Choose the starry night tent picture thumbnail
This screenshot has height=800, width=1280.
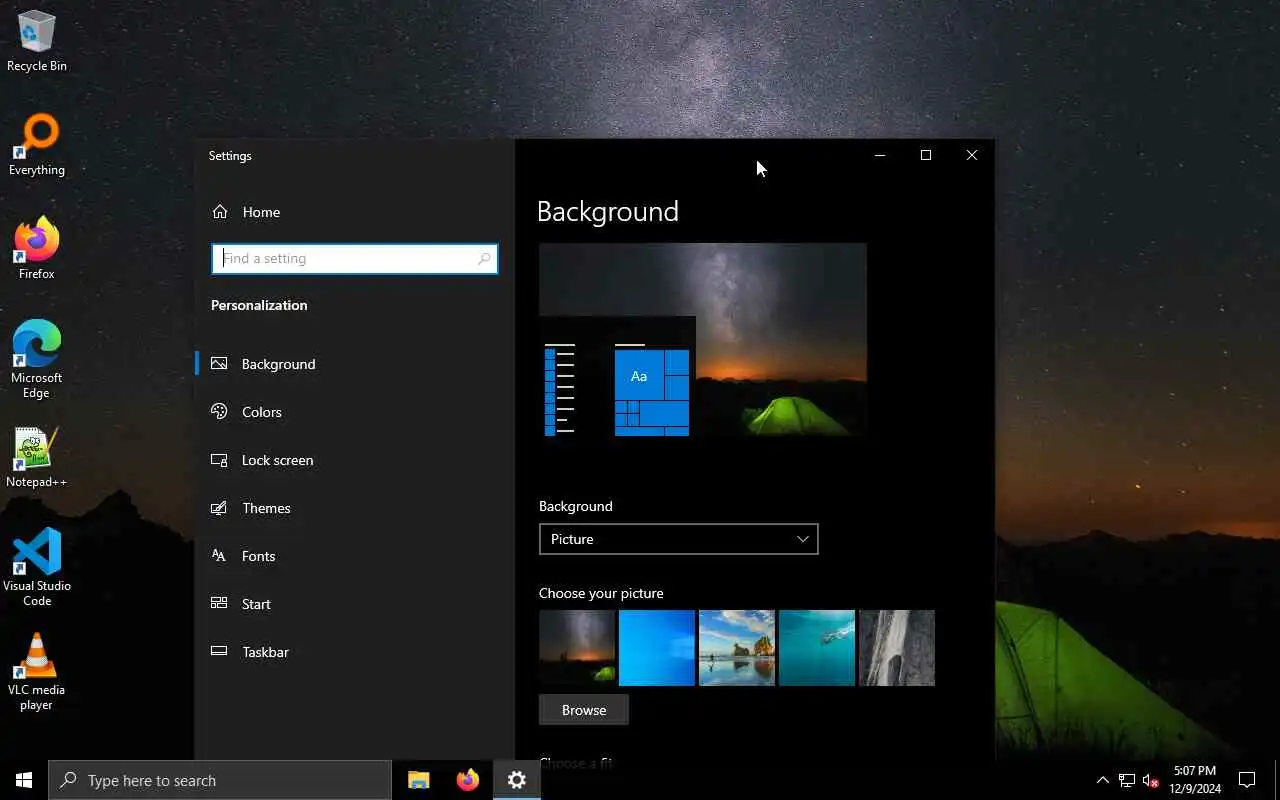pyautogui.click(x=577, y=648)
